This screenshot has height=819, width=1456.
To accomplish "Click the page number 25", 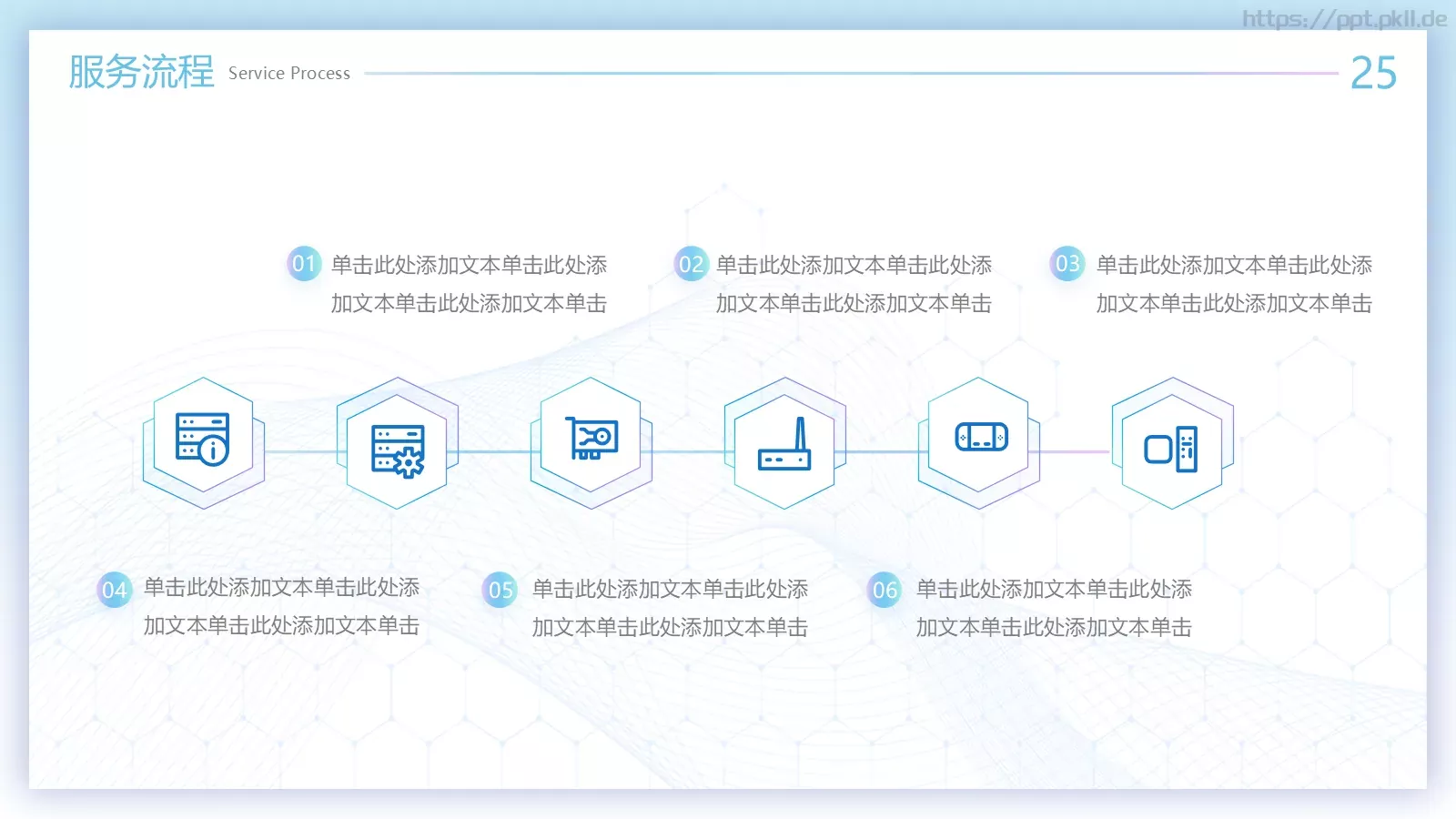I will point(1373,73).
